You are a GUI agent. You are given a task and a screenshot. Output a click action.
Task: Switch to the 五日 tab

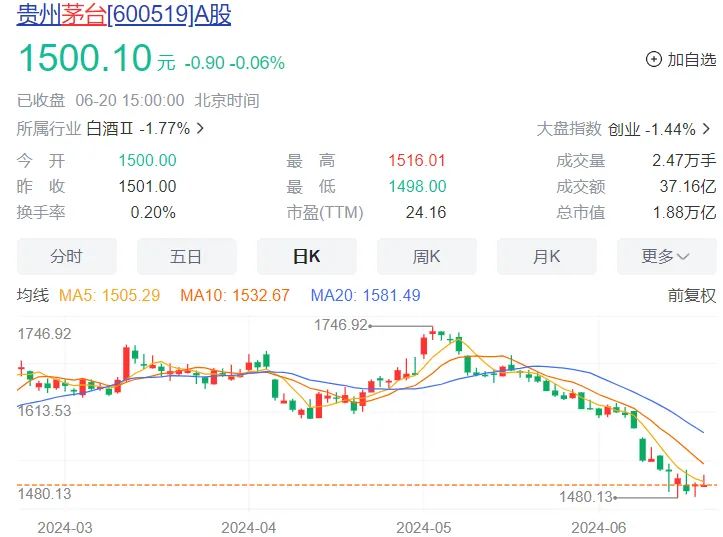point(186,257)
